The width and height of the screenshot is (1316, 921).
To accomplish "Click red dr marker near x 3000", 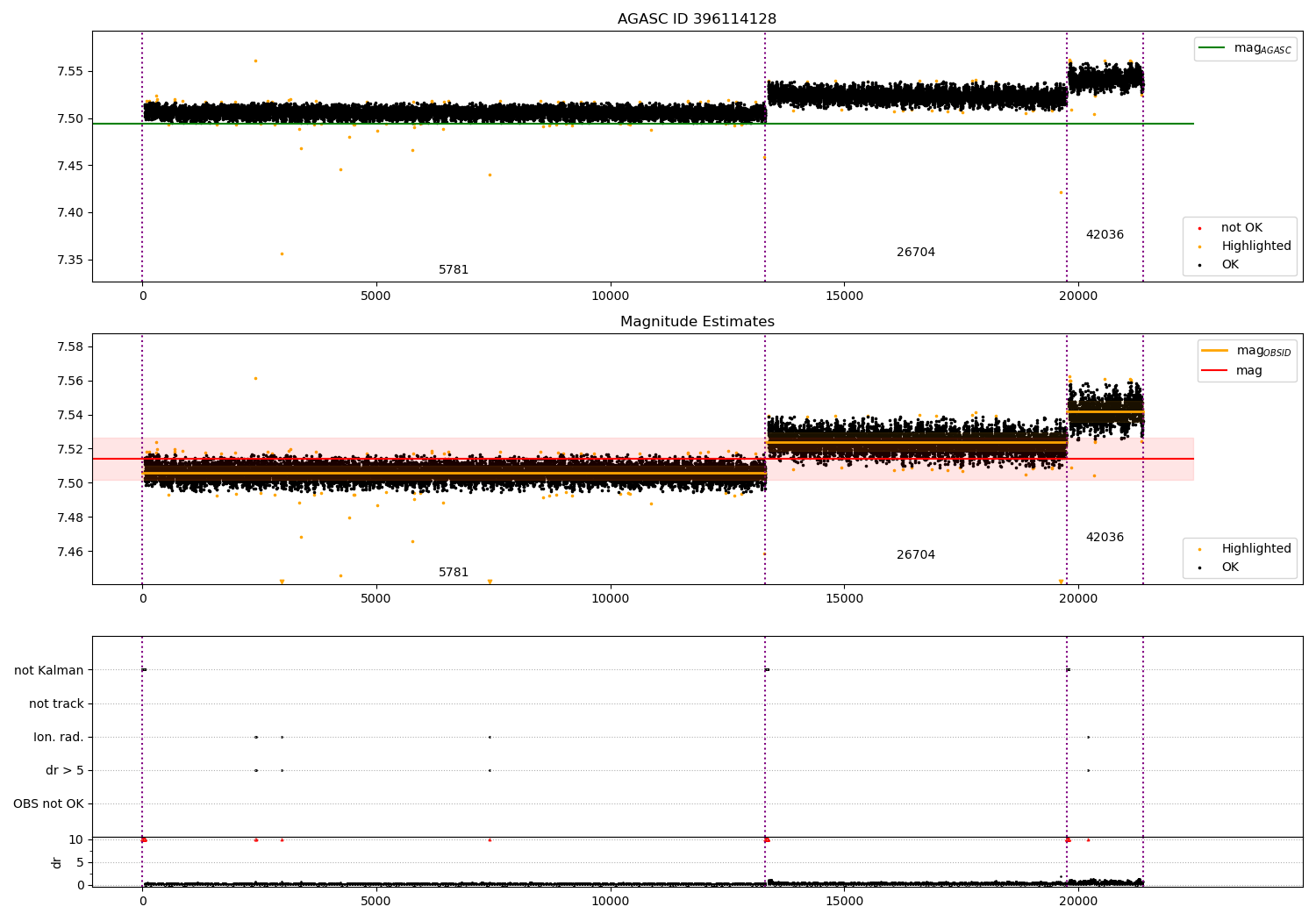I will click(282, 839).
